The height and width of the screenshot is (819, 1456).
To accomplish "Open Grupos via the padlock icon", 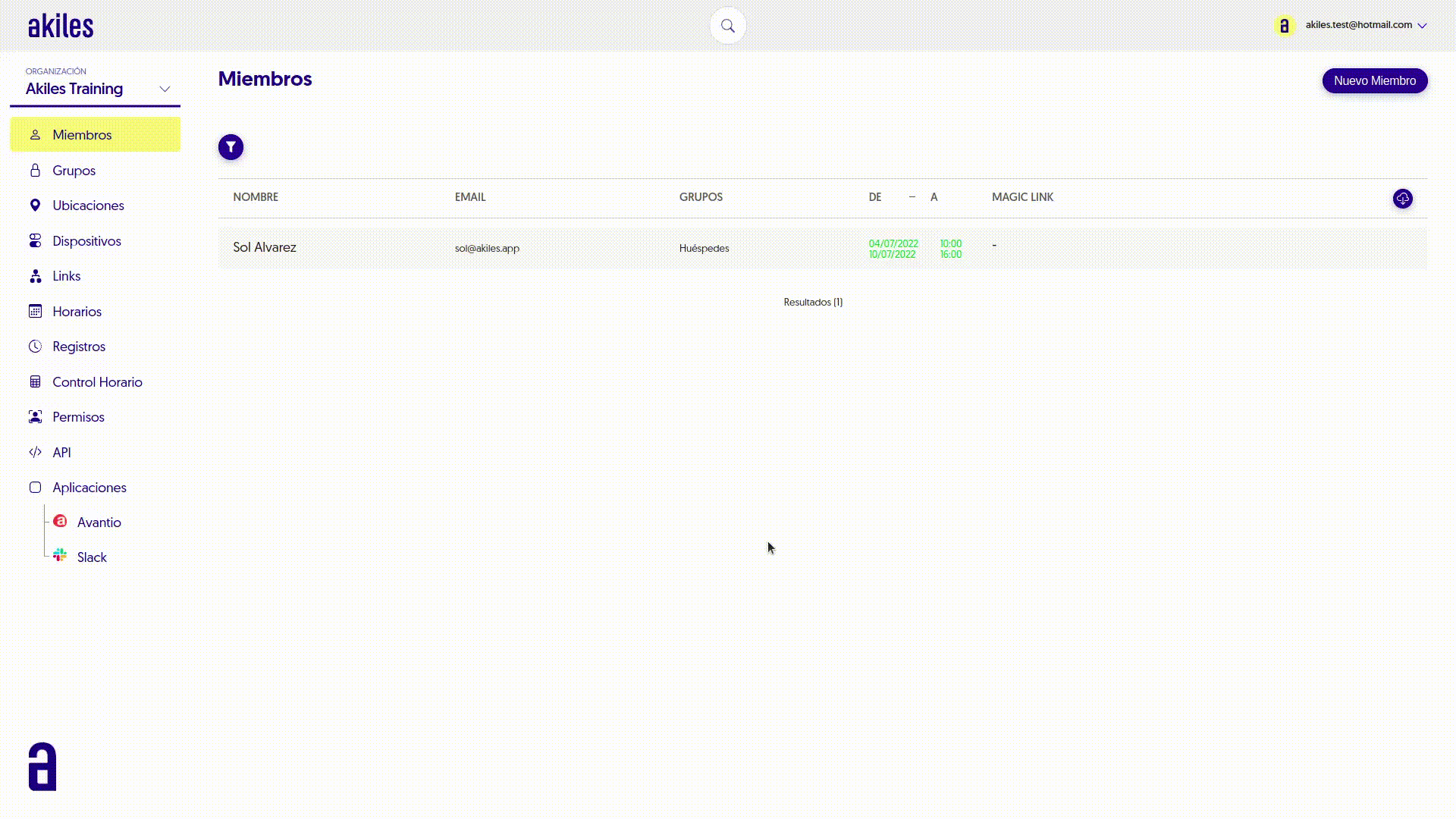I will pos(35,170).
